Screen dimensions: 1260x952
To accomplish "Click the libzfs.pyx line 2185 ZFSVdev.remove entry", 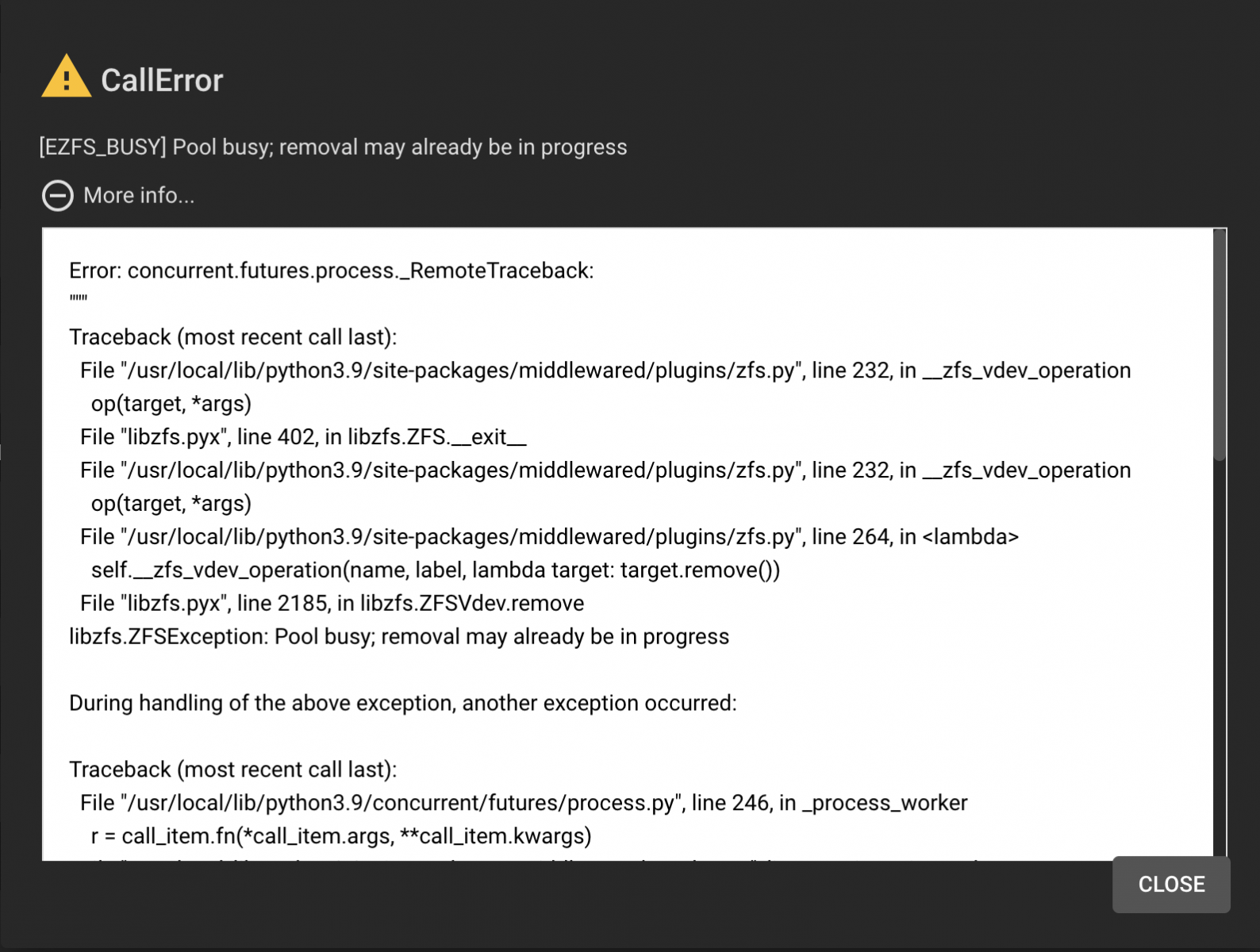I will pyautogui.click(x=332, y=604).
